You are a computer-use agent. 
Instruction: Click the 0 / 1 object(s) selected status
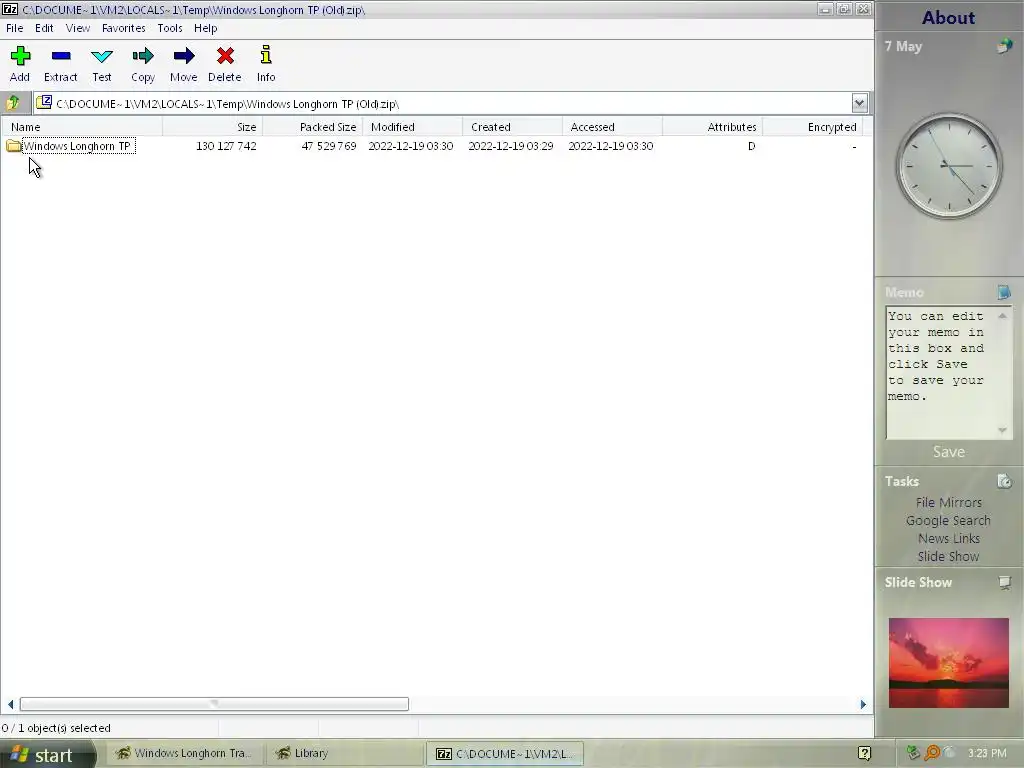(x=56, y=728)
